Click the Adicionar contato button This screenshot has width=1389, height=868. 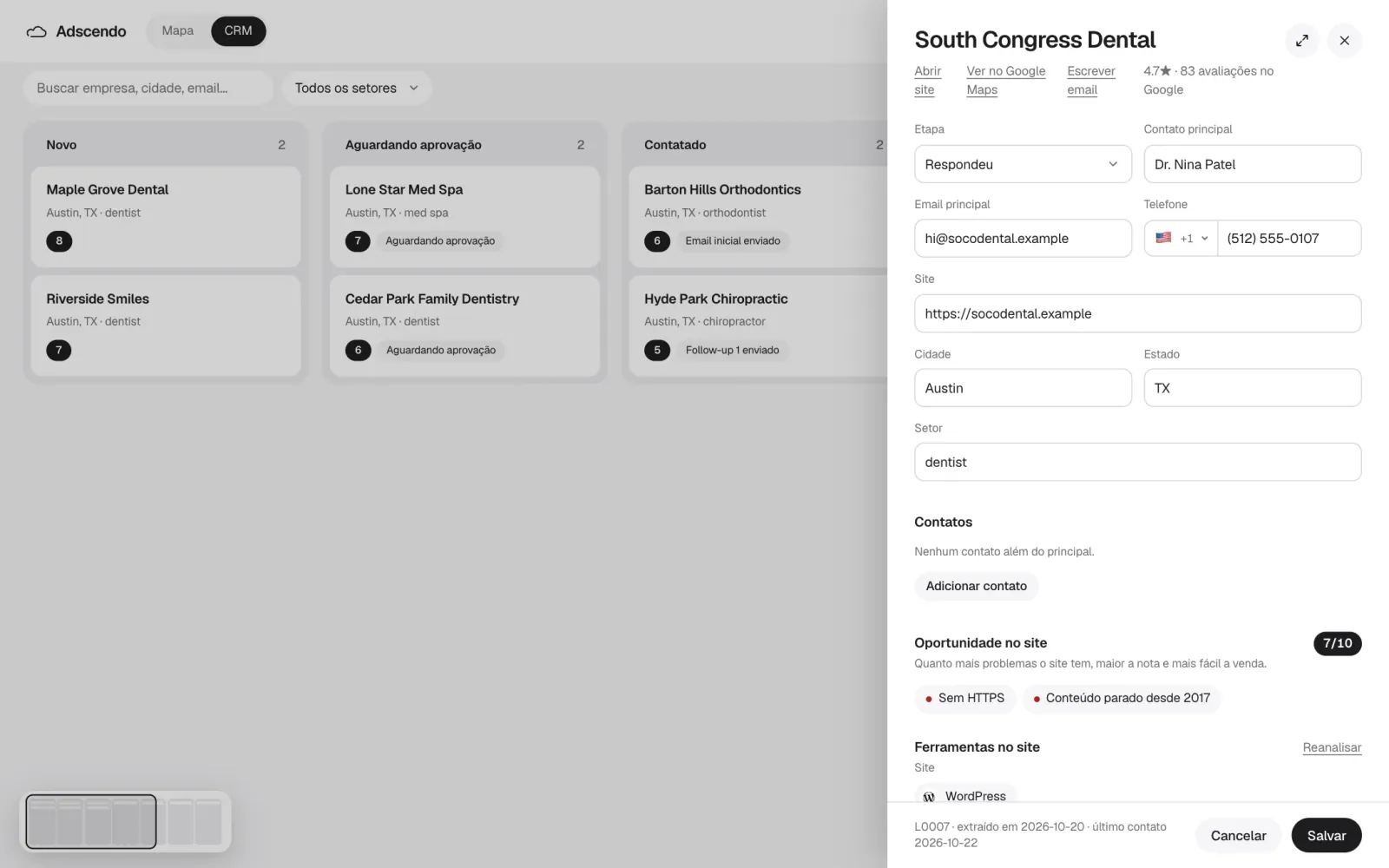point(976,586)
